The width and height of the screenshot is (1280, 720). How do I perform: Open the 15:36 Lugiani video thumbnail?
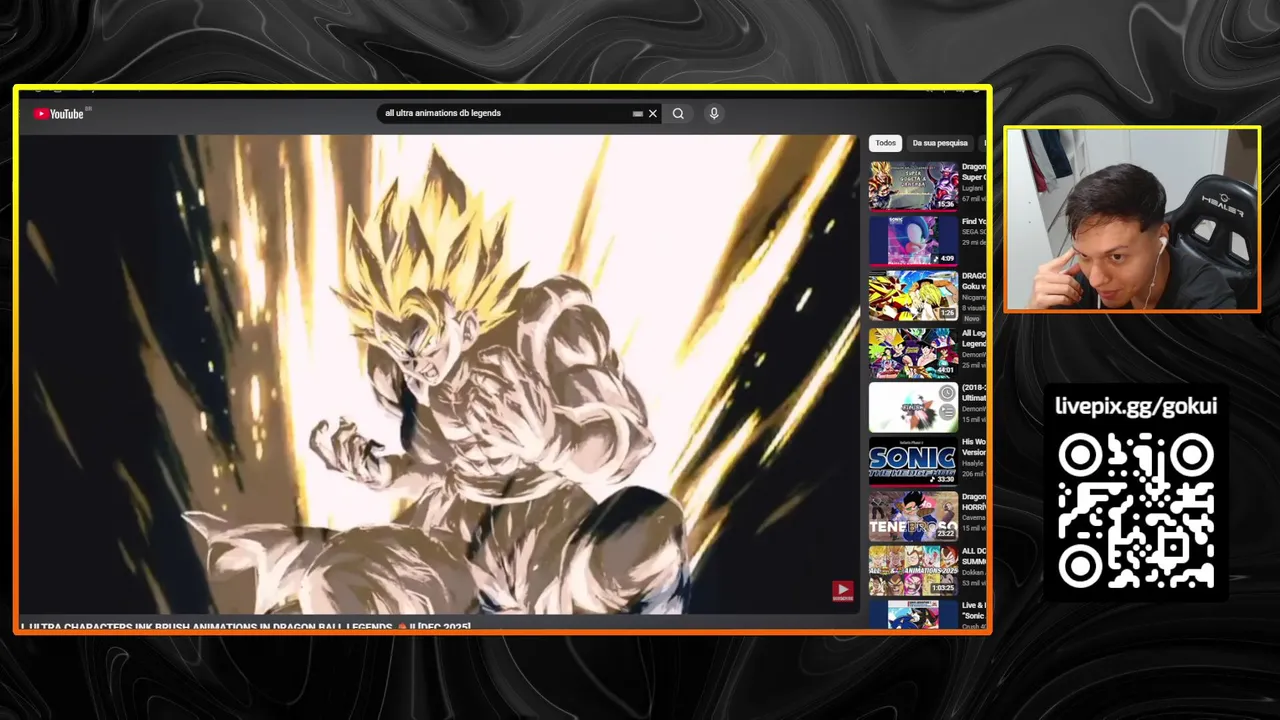[x=913, y=186]
